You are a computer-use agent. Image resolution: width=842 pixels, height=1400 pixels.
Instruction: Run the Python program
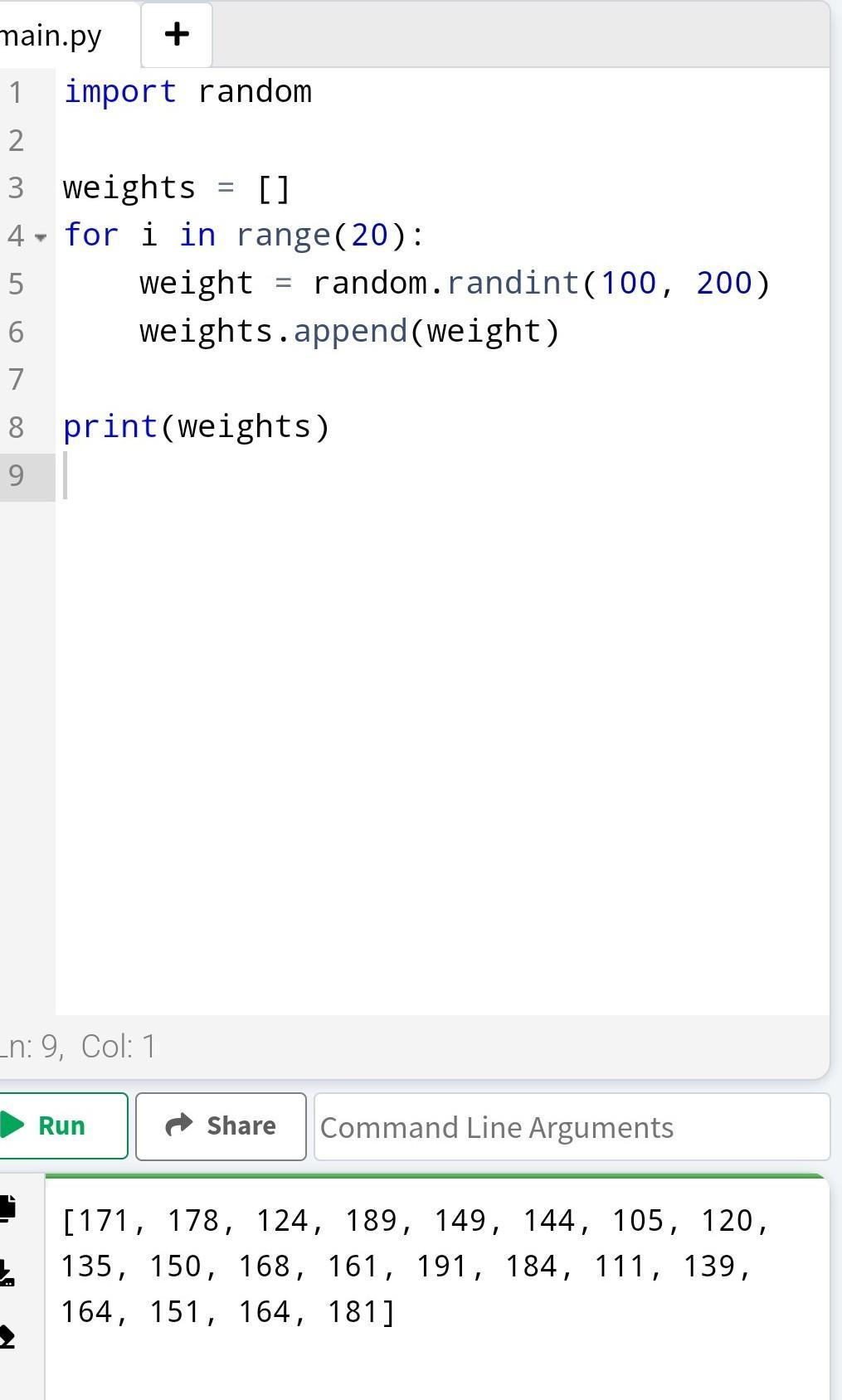pos(61,1125)
